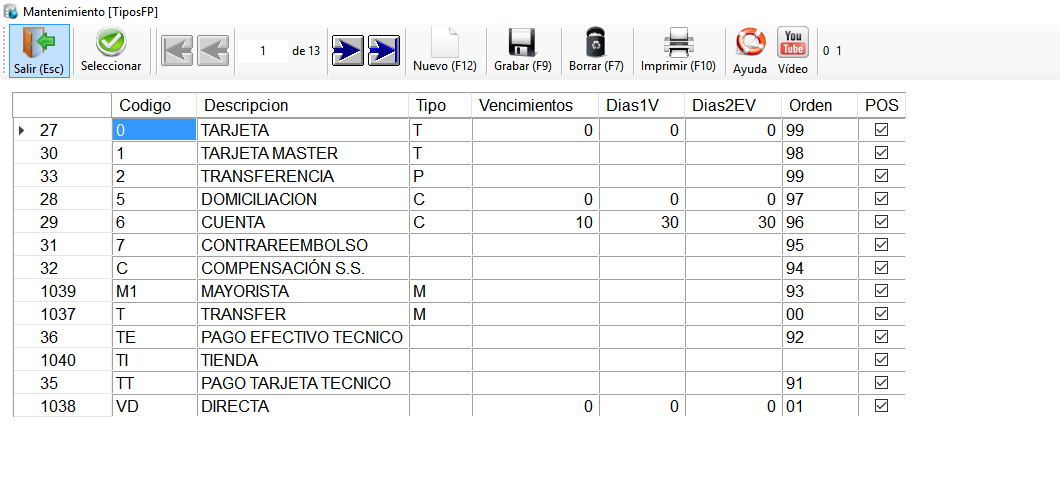Select the MAYORISTA description cell
The image size is (1060, 503).
(x=303, y=291)
